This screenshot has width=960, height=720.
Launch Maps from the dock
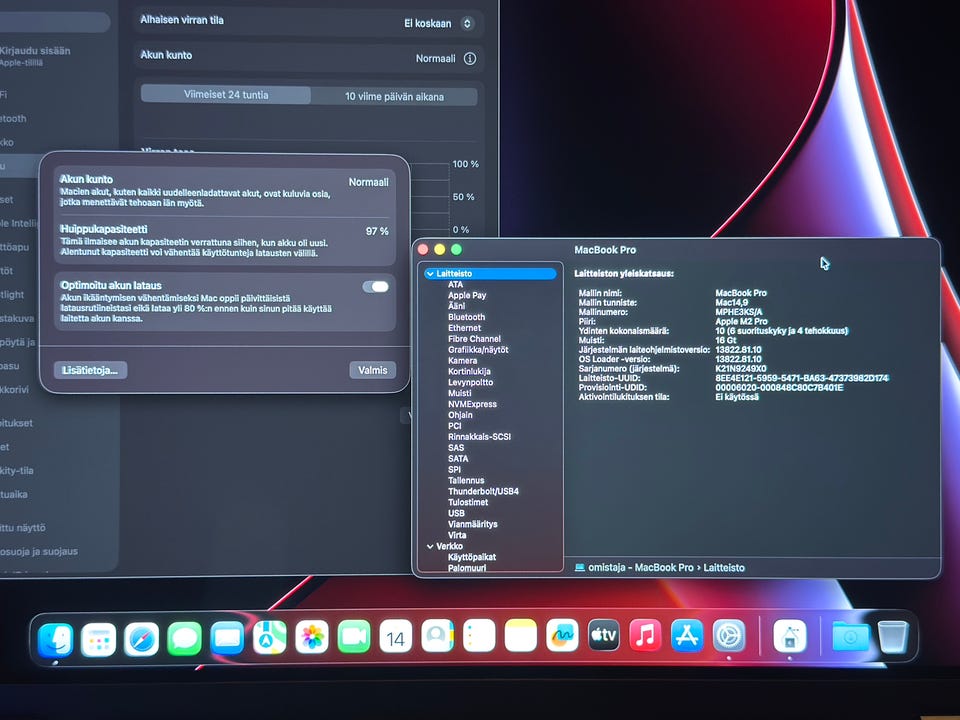[269, 638]
